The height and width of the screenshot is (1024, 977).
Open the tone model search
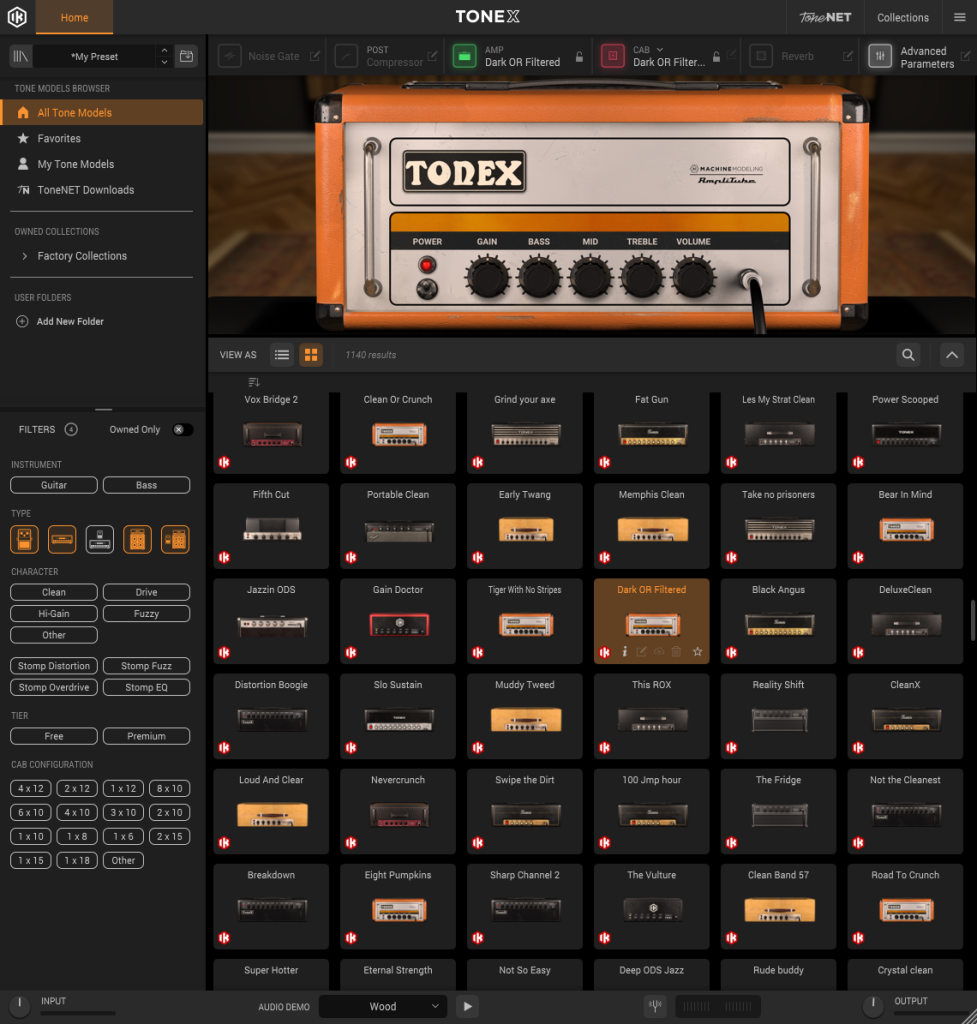[908, 355]
